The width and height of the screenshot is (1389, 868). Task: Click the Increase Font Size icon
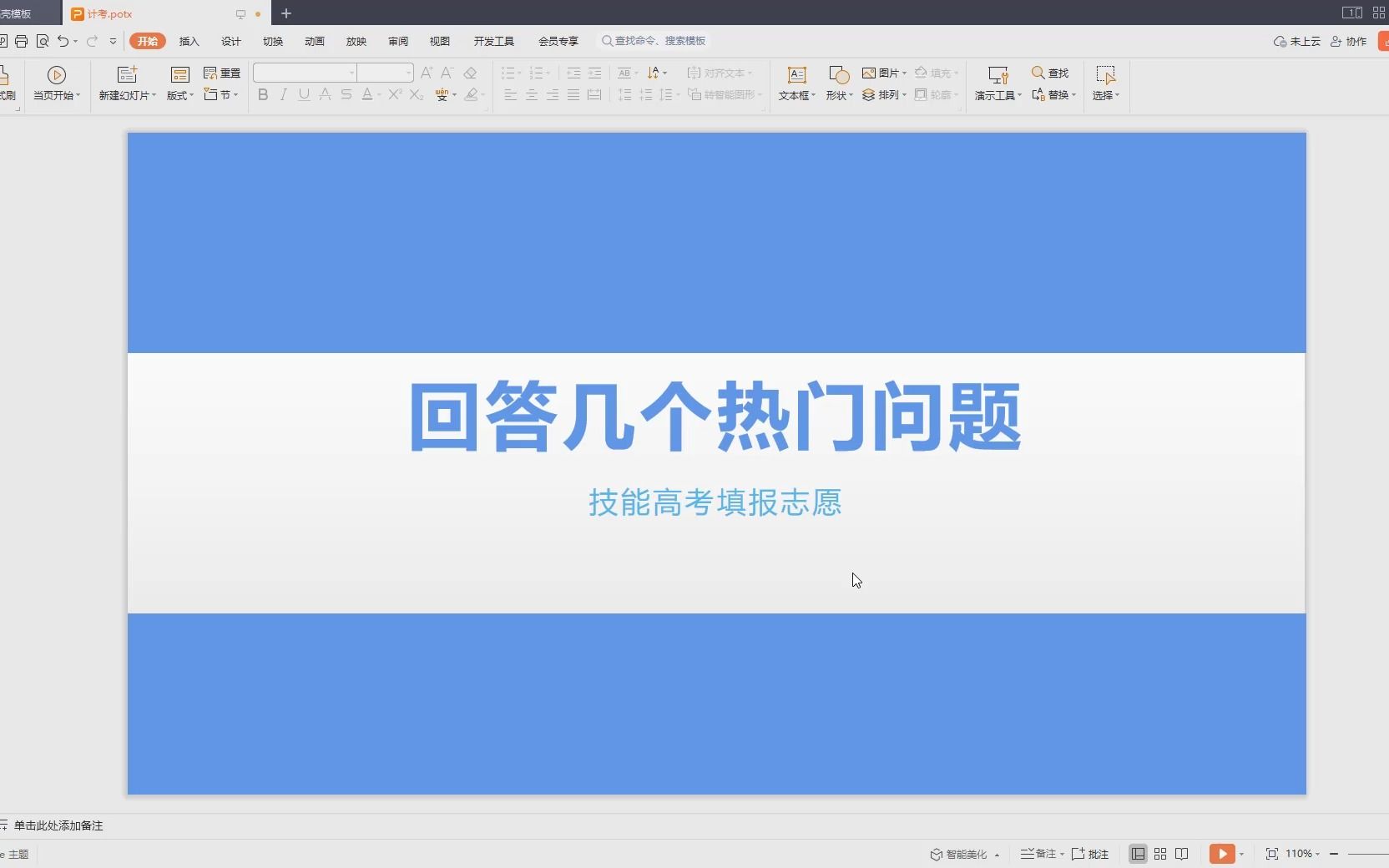click(427, 73)
